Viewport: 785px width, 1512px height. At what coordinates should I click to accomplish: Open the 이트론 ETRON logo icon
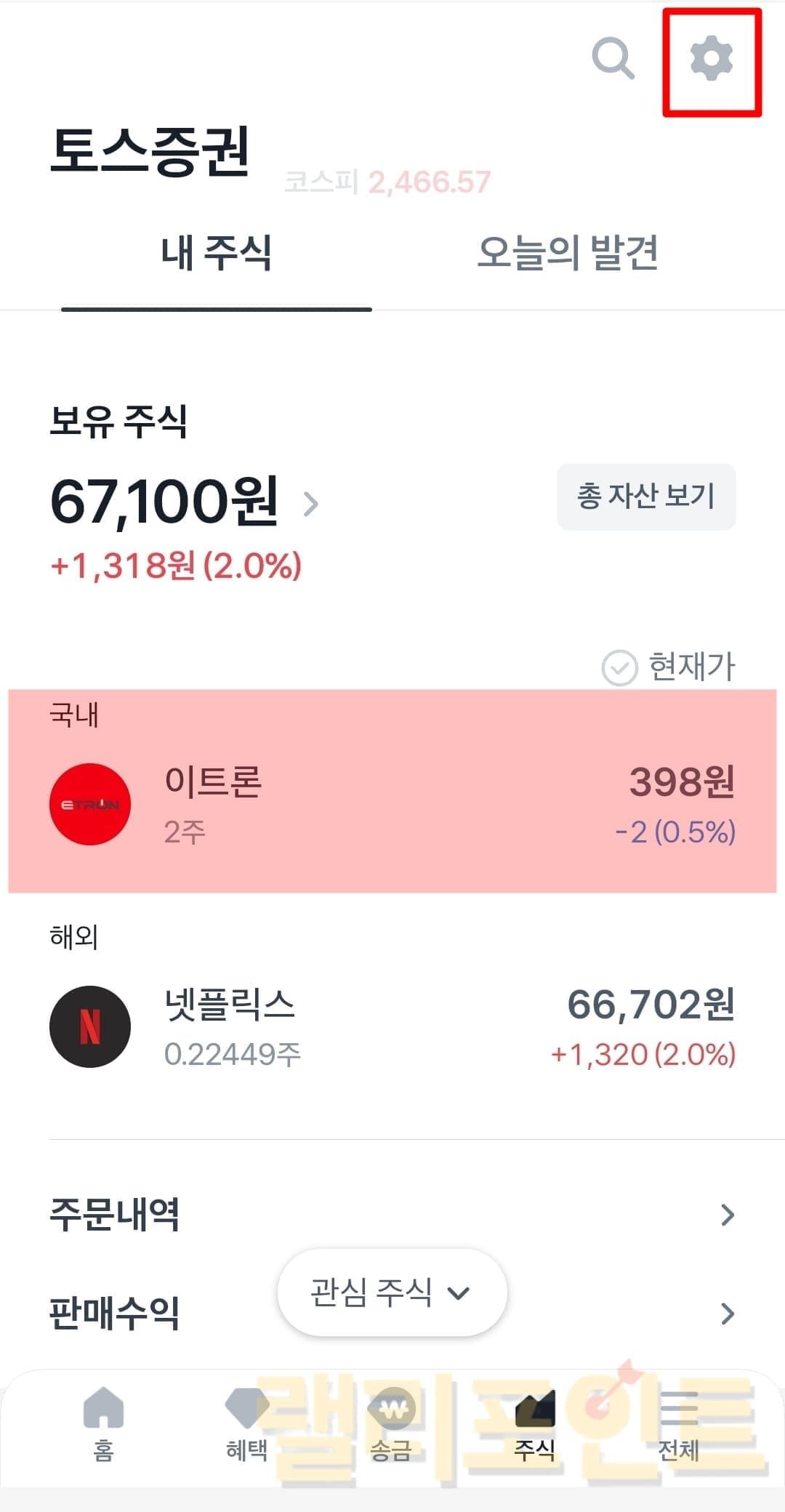click(90, 804)
